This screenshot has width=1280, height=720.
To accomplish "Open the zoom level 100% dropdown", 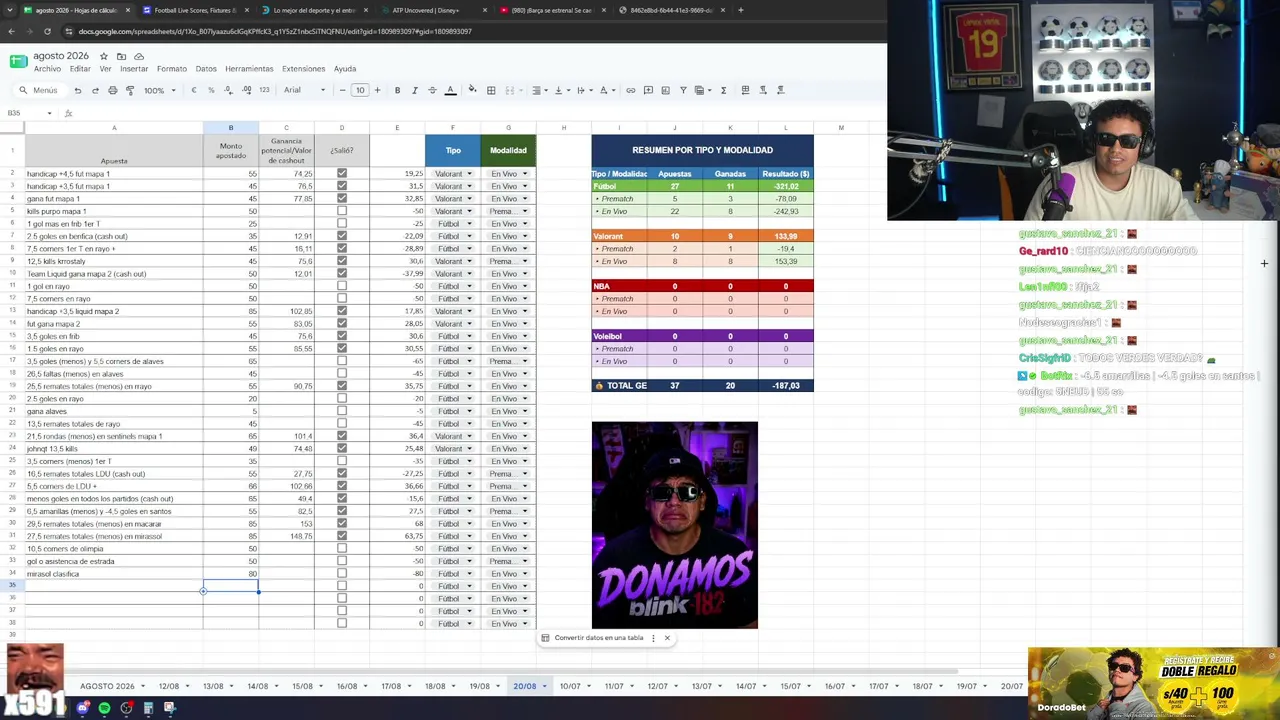I will coord(159,90).
